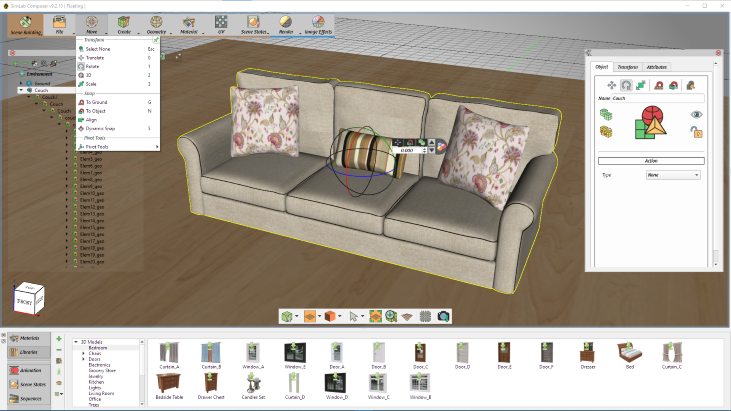Collapse the Couch node in scene tree
Screen dimensions: 731x411
[x=20, y=90]
